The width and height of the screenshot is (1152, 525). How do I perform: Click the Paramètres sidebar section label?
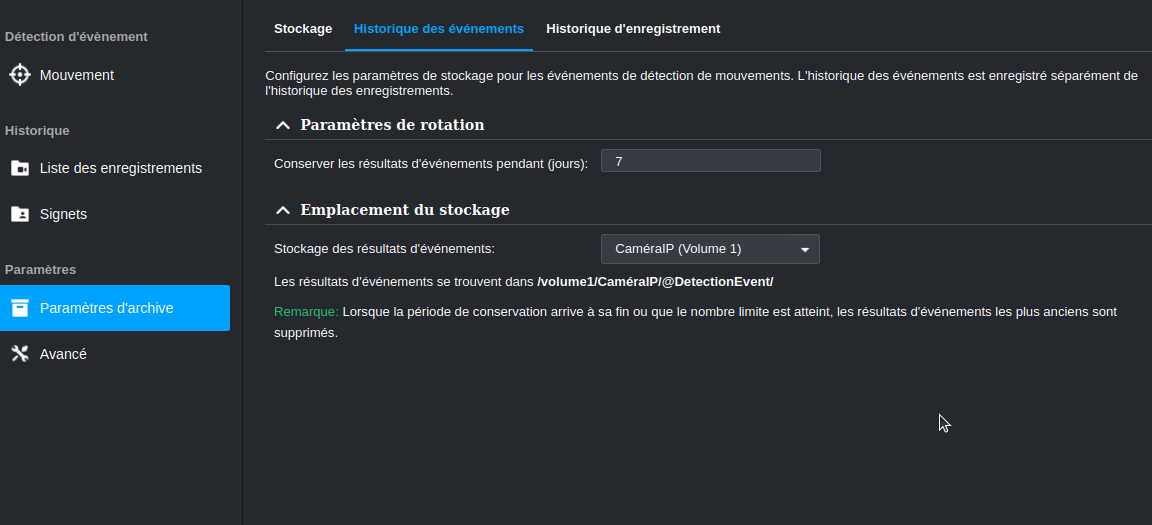pyautogui.click(x=40, y=269)
